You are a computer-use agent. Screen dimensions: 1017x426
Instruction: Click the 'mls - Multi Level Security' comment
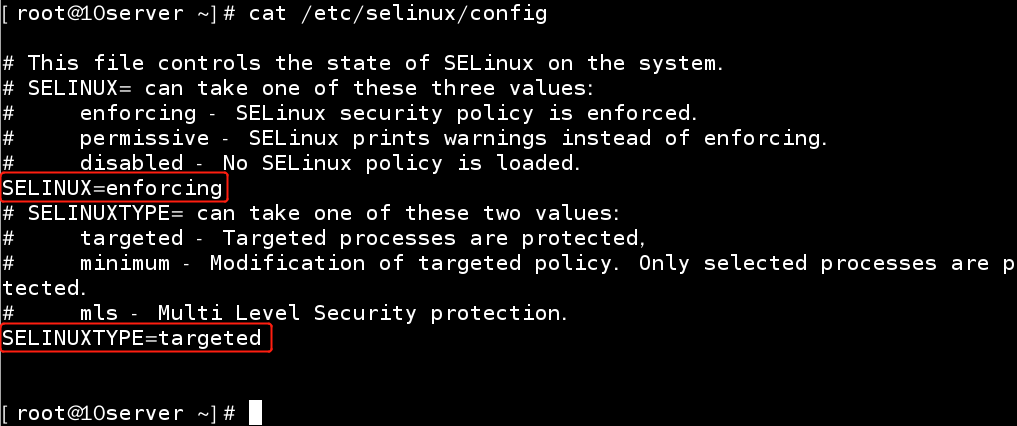pos(285,313)
